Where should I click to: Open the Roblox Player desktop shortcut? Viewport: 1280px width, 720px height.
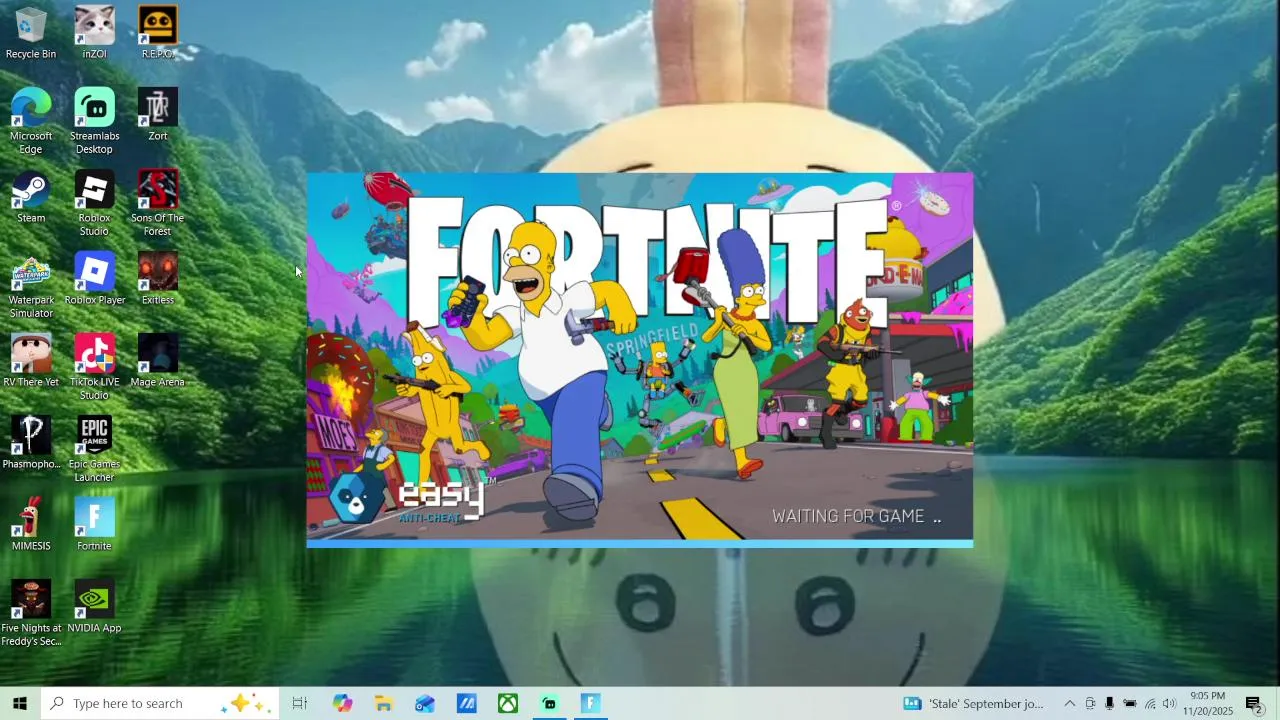tap(94, 279)
